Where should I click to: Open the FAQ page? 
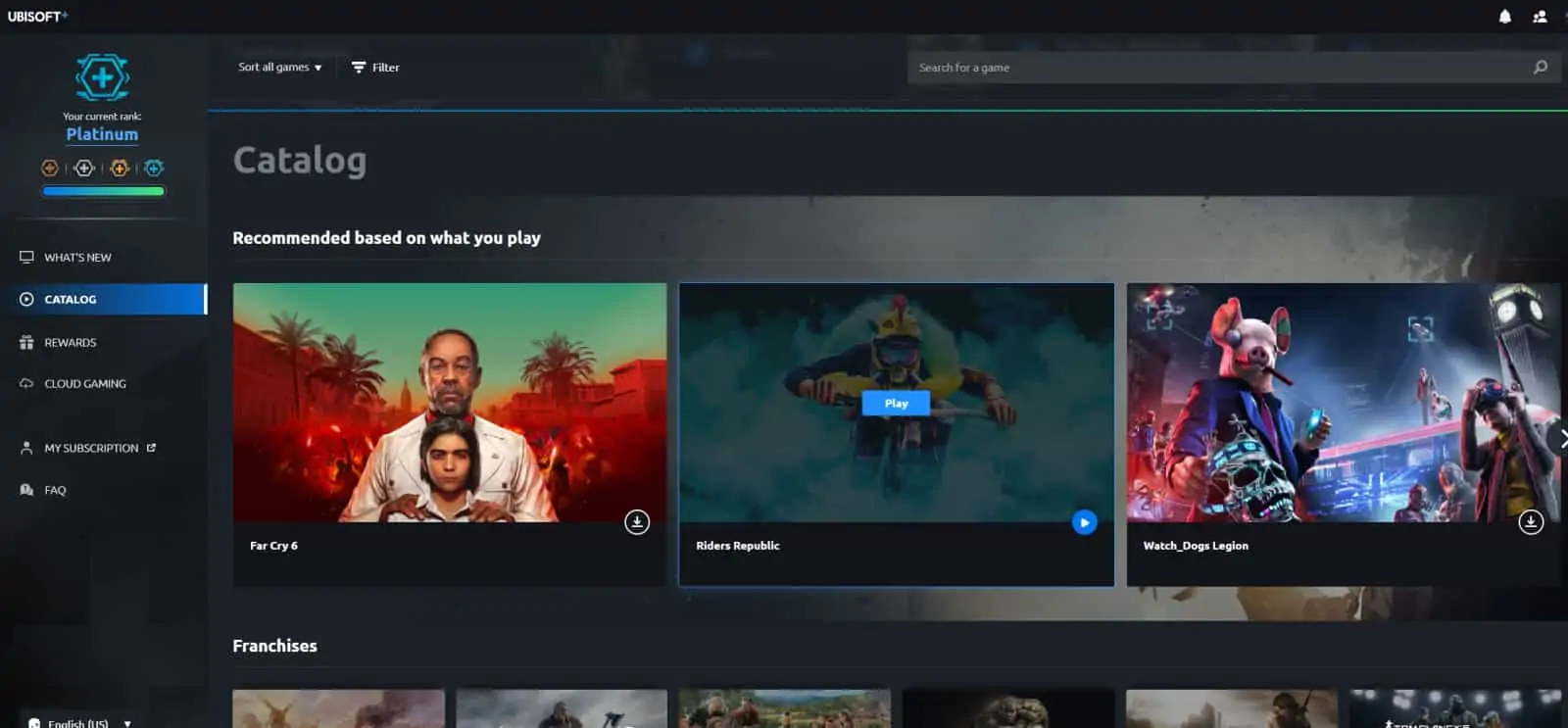55,490
